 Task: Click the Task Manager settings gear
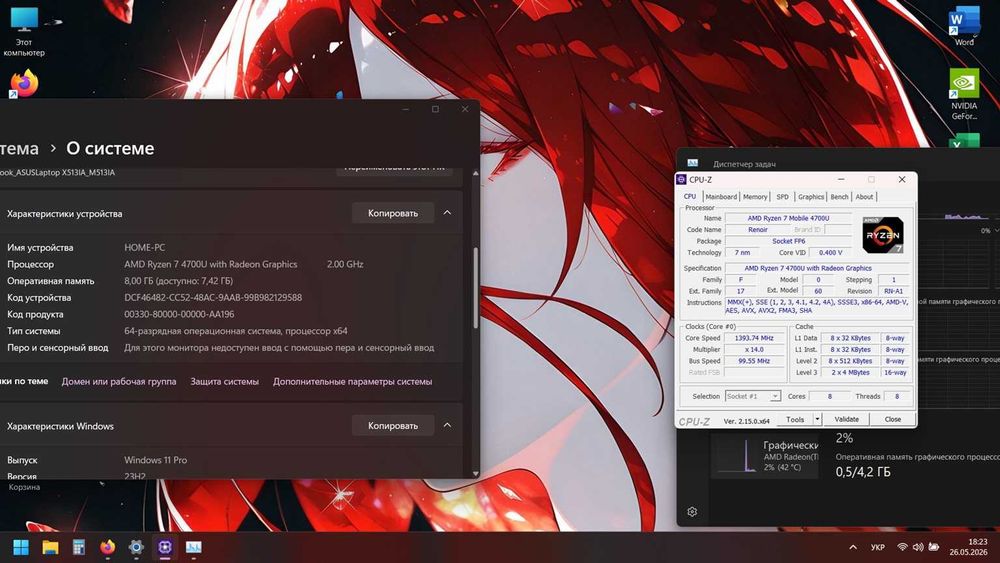point(692,511)
